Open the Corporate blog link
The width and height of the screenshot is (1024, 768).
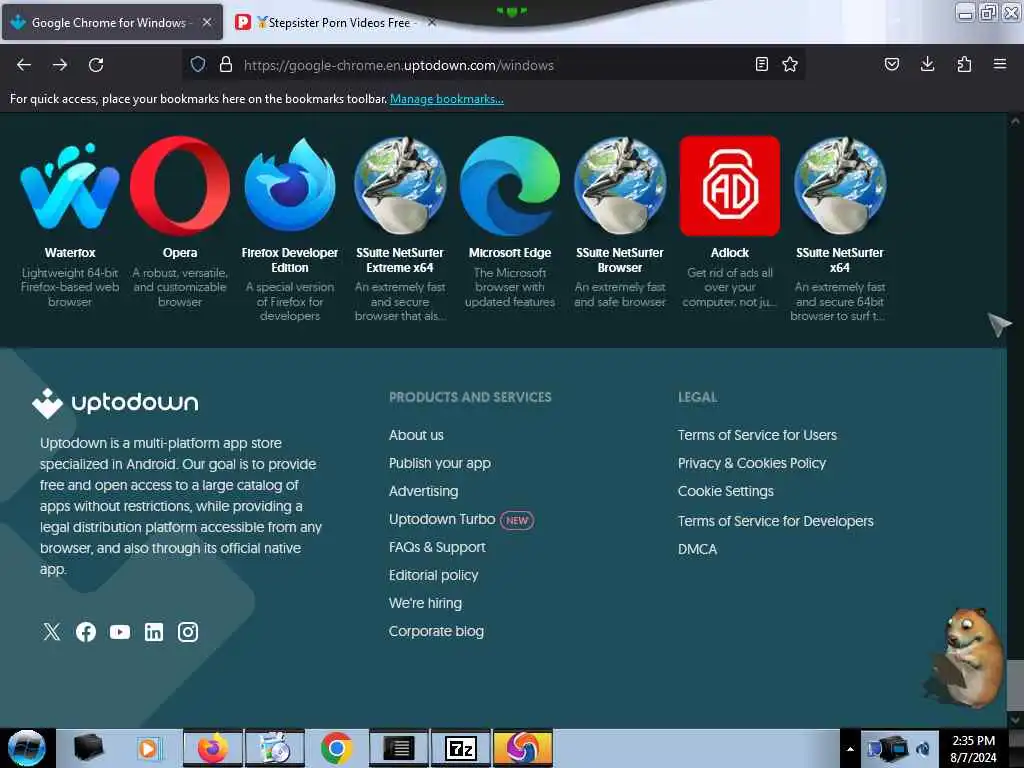tap(436, 632)
